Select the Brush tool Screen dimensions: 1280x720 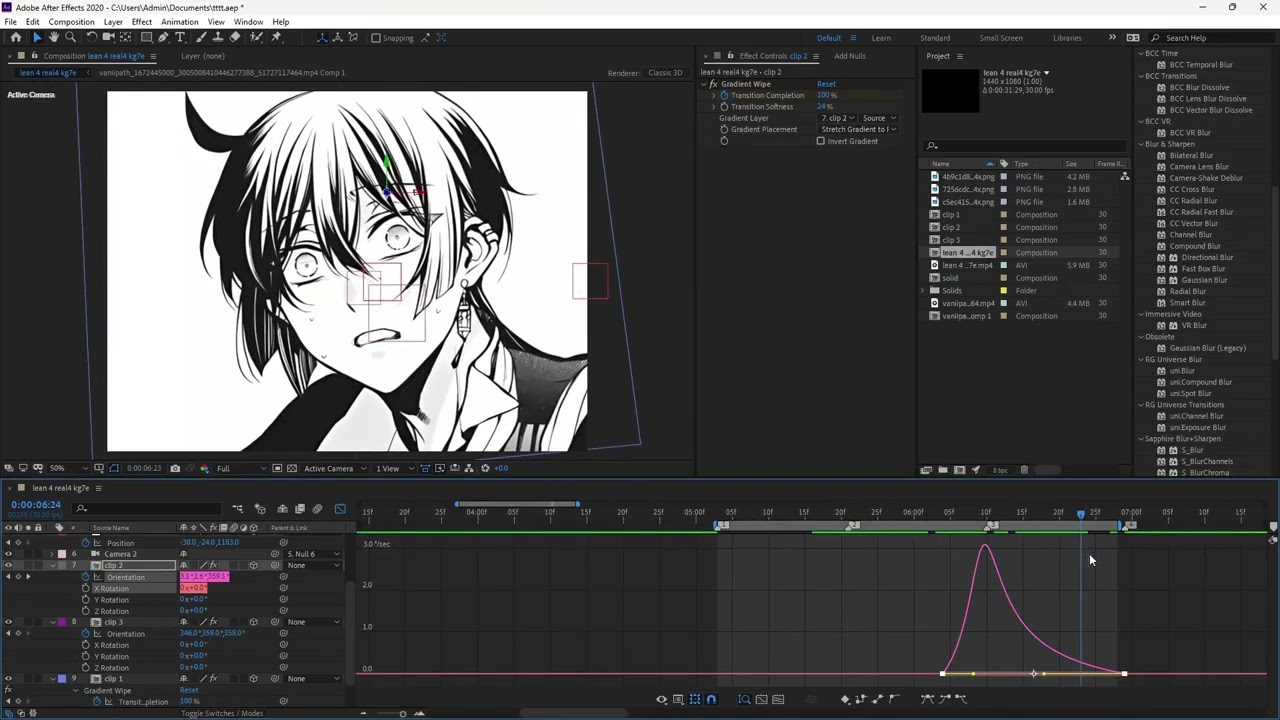coord(201,37)
